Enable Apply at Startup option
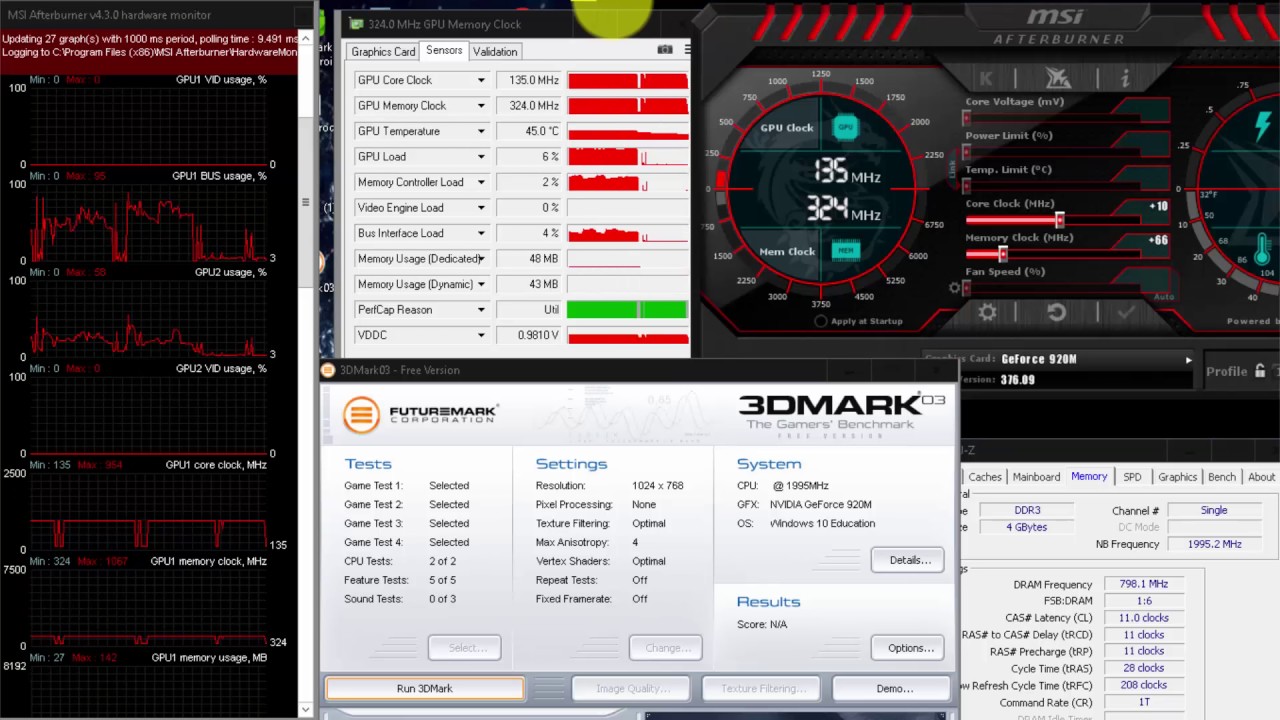The height and width of the screenshot is (720, 1280). (x=821, y=321)
